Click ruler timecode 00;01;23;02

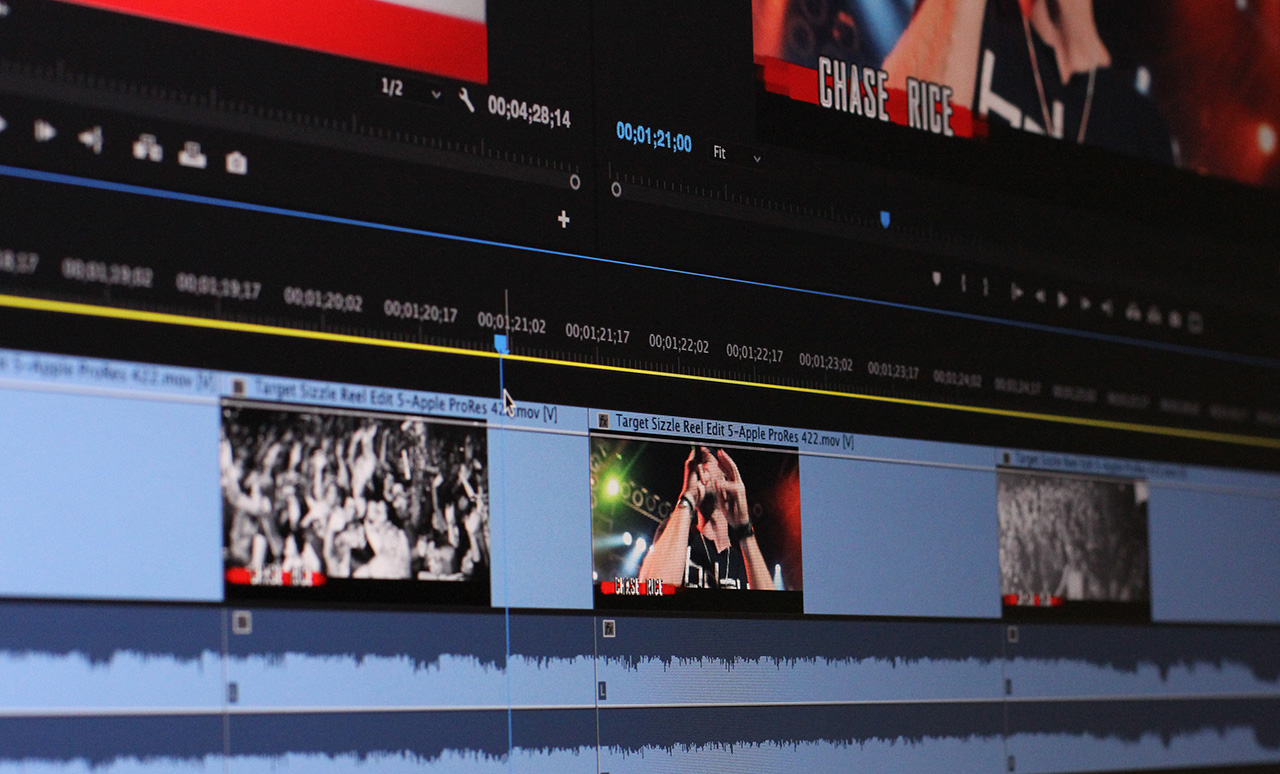pos(825,362)
